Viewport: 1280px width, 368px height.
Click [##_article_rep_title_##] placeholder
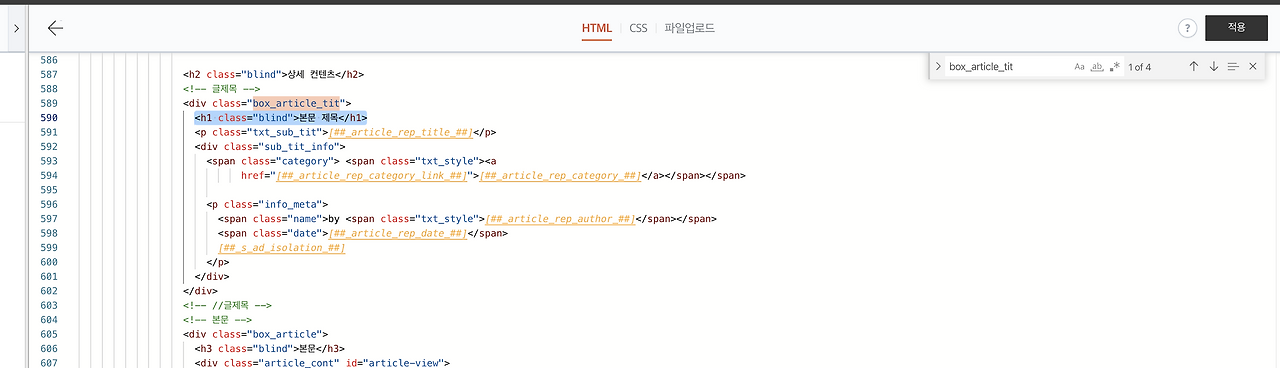pyautogui.click(x=400, y=132)
